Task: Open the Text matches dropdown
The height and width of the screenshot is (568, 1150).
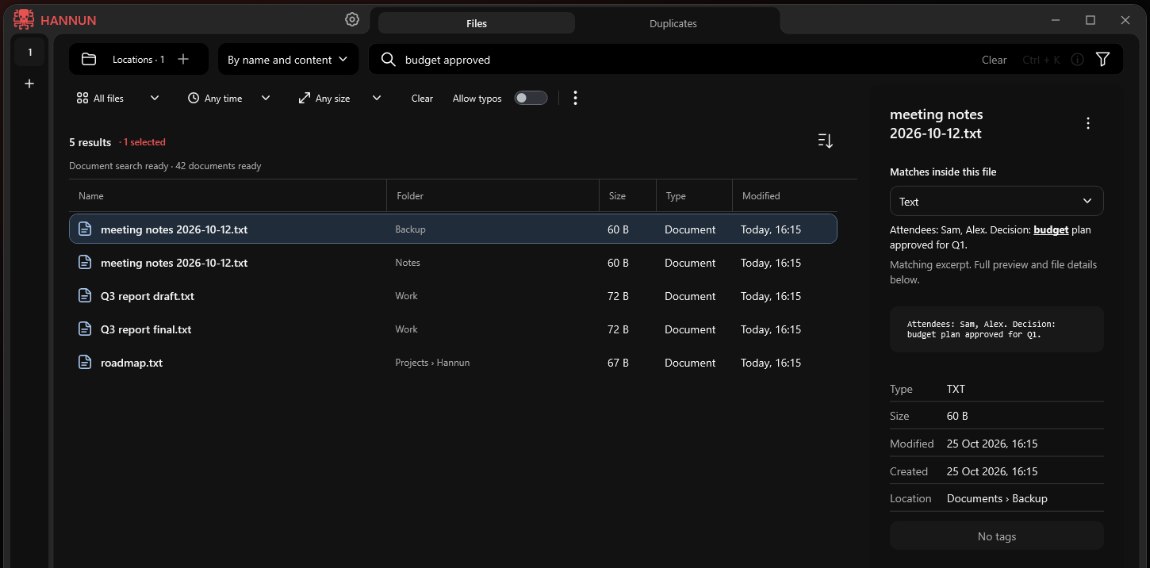Action: point(996,201)
